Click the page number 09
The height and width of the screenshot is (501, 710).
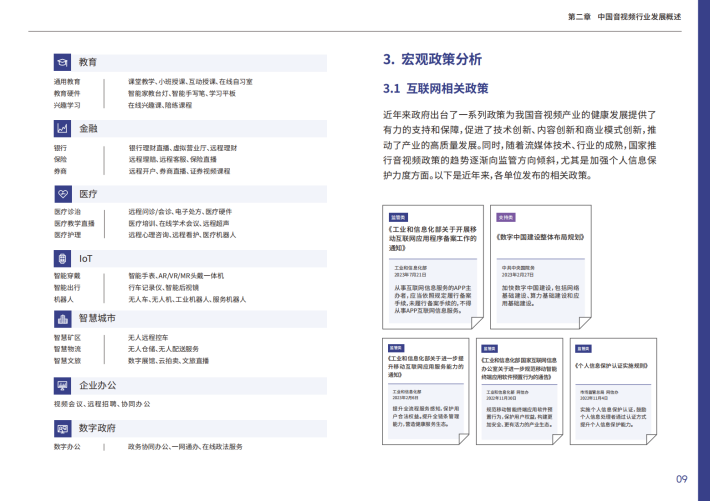681,478
